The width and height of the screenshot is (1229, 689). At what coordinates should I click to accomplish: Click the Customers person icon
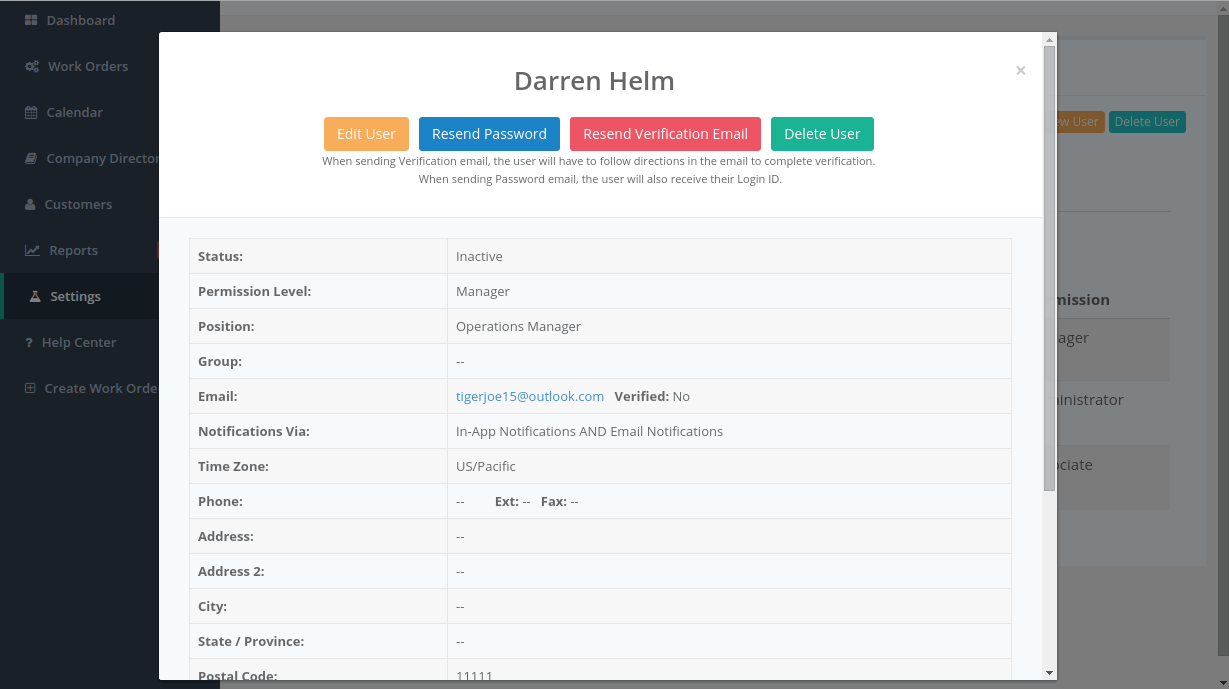pyautogui.click(x=30, y=204)
